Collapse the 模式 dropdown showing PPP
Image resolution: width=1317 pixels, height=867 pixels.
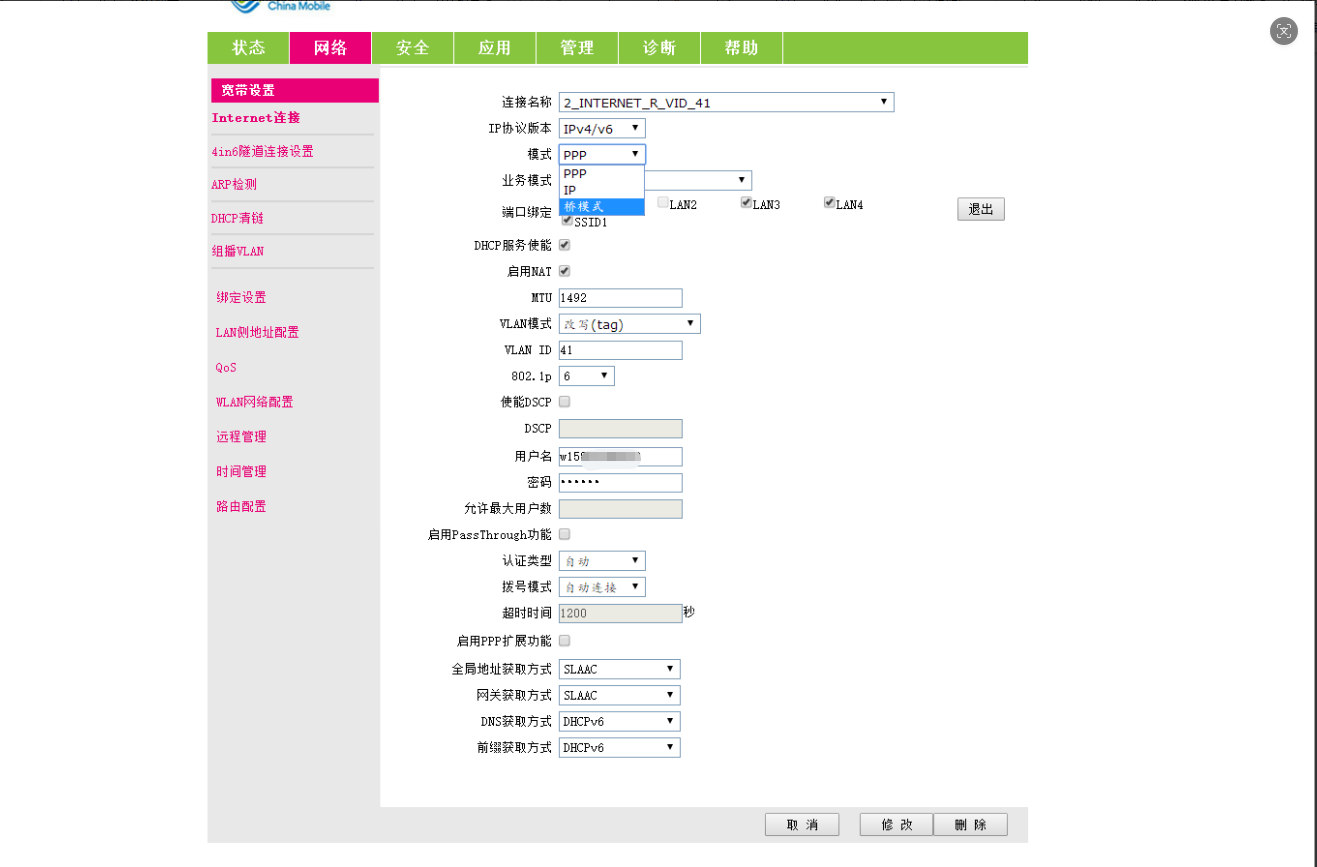602,154
